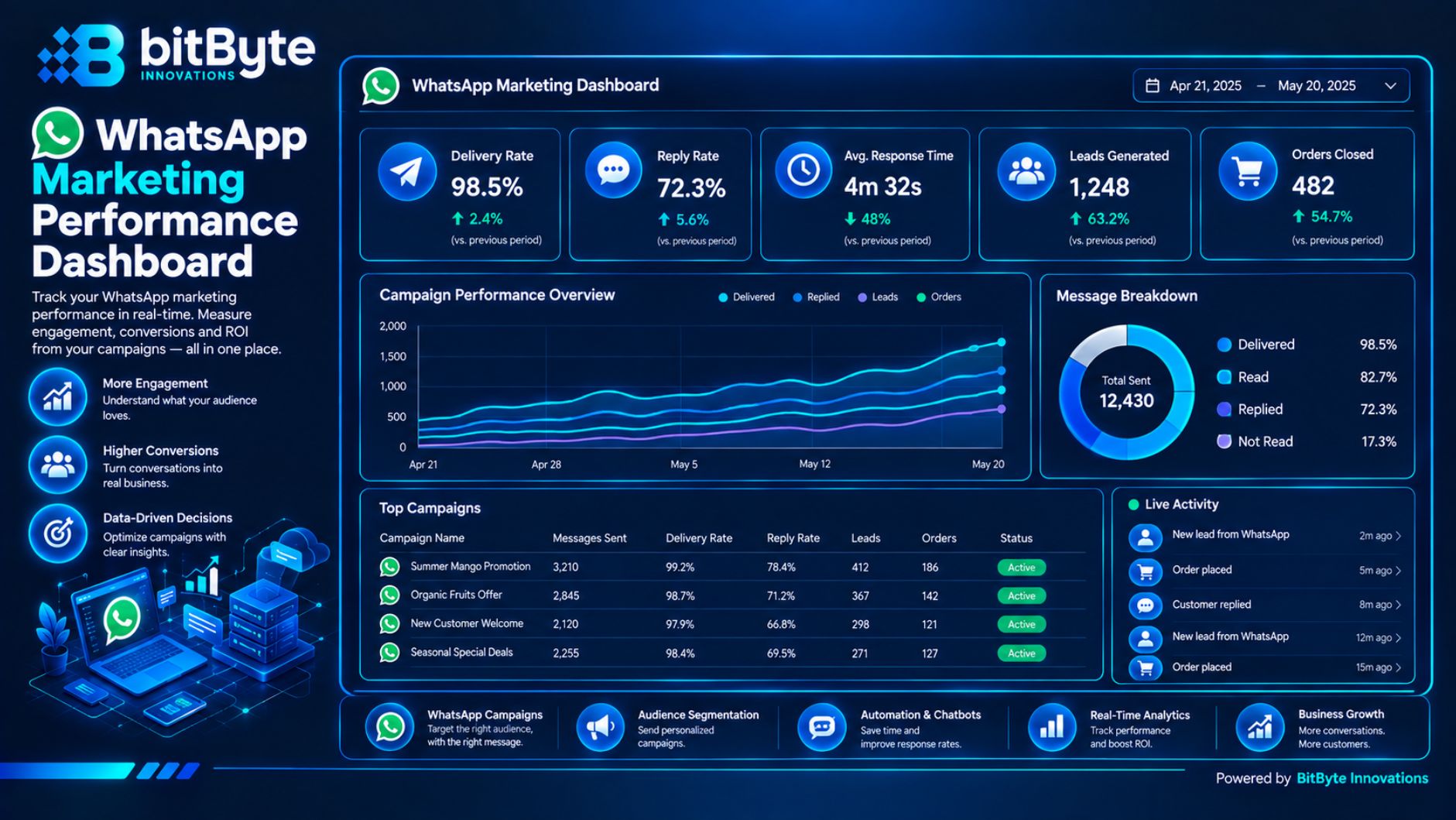1456x820 pixels.
Task: Click the Delivered color swatch in Message Breakdown
Action: [x=1224, y=345]
